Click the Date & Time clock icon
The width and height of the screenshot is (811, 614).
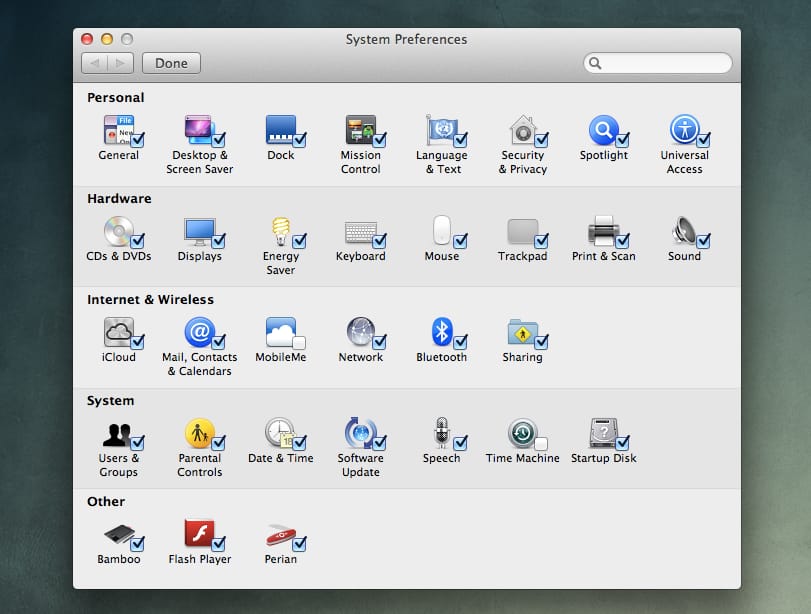pyautogui.click(x=280, y=432)
